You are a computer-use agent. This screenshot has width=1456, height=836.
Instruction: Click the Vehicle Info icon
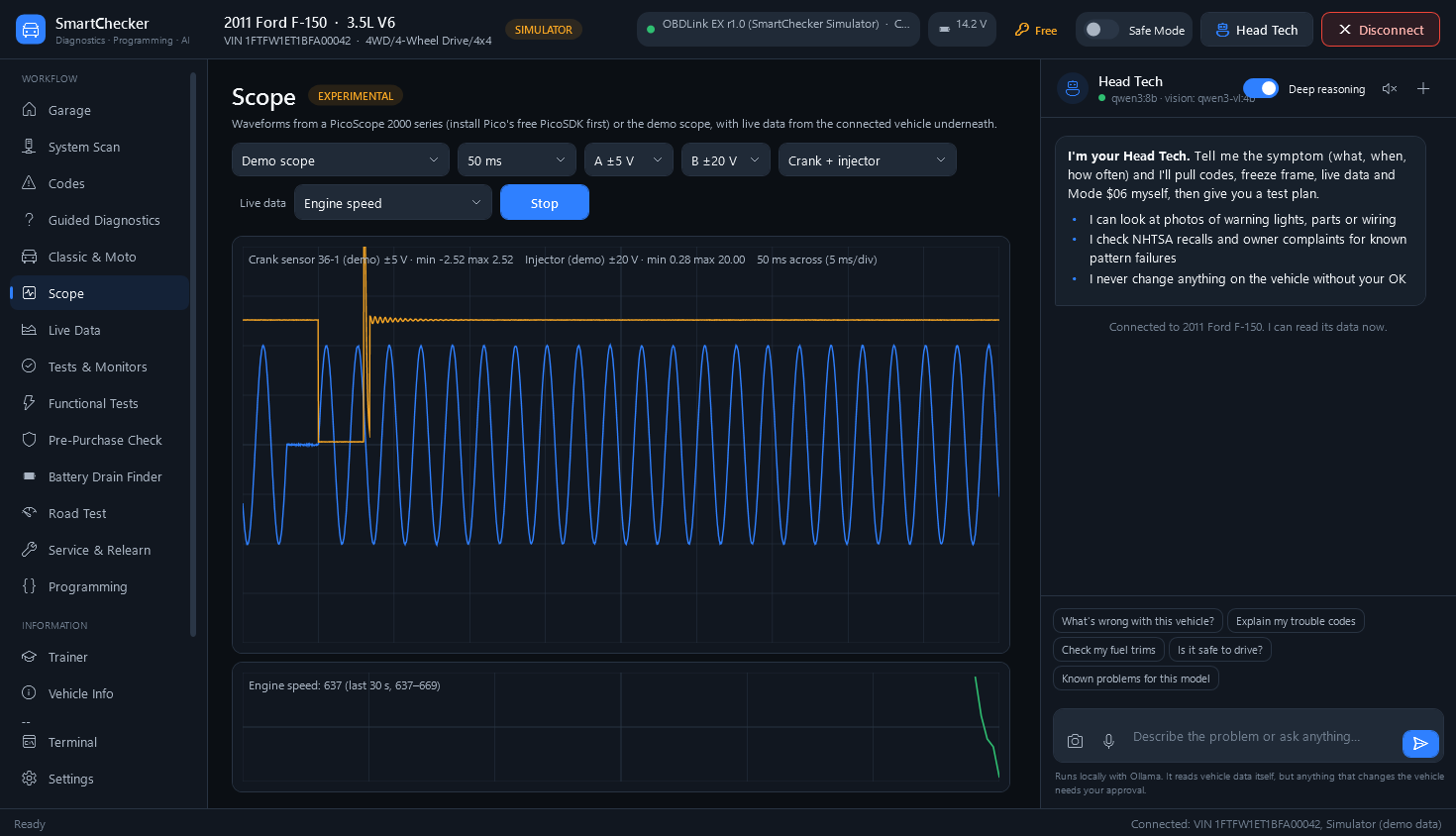click(29, 693)
